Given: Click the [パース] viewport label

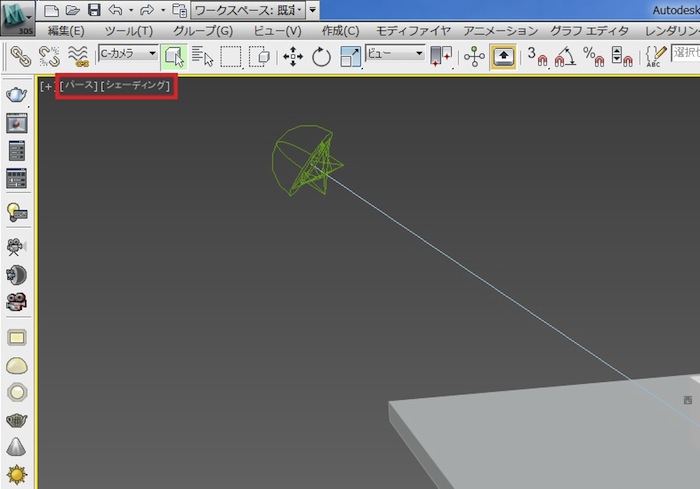Looking at the screenshot, I should [78, 87].
